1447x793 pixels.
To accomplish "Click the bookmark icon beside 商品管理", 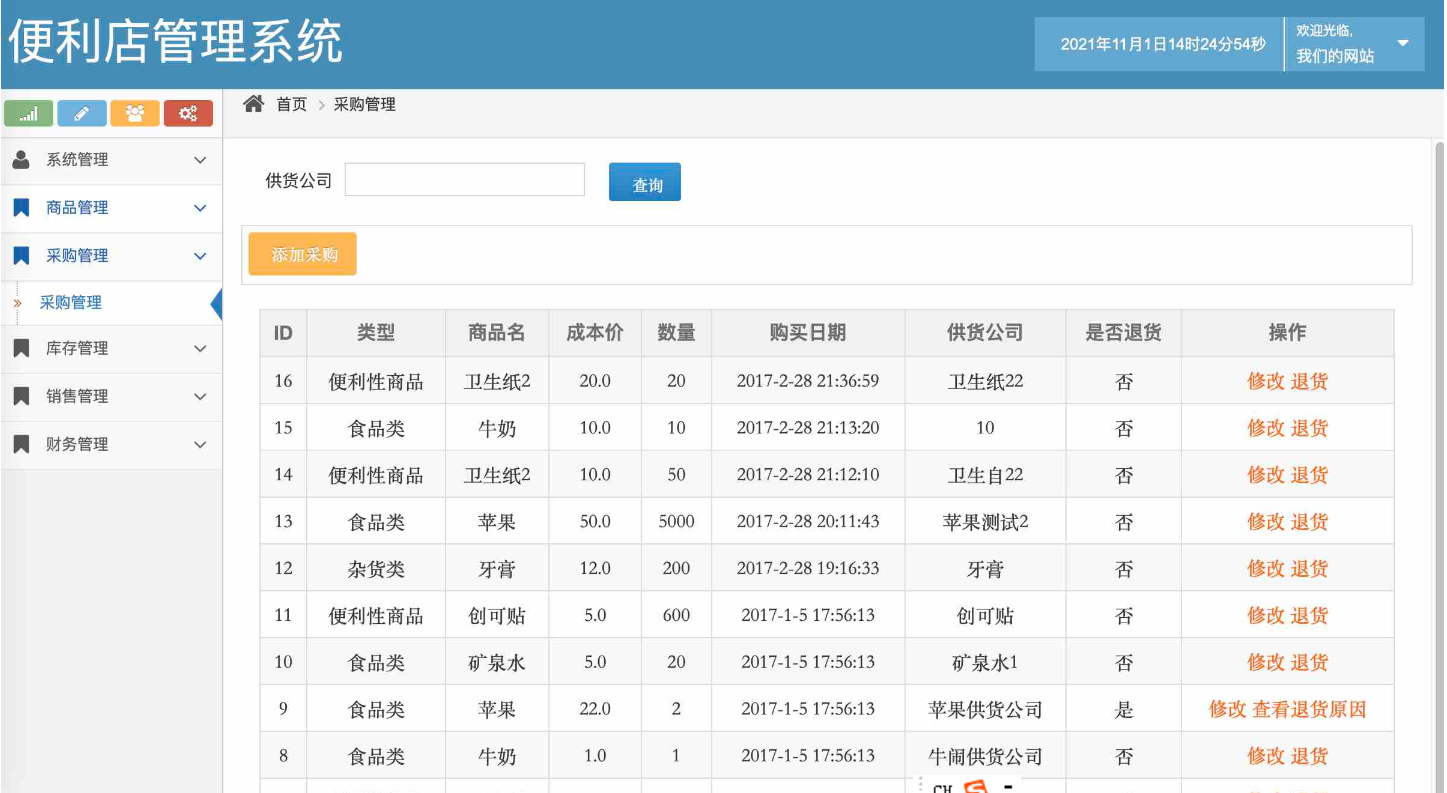I will coord(21,207).
